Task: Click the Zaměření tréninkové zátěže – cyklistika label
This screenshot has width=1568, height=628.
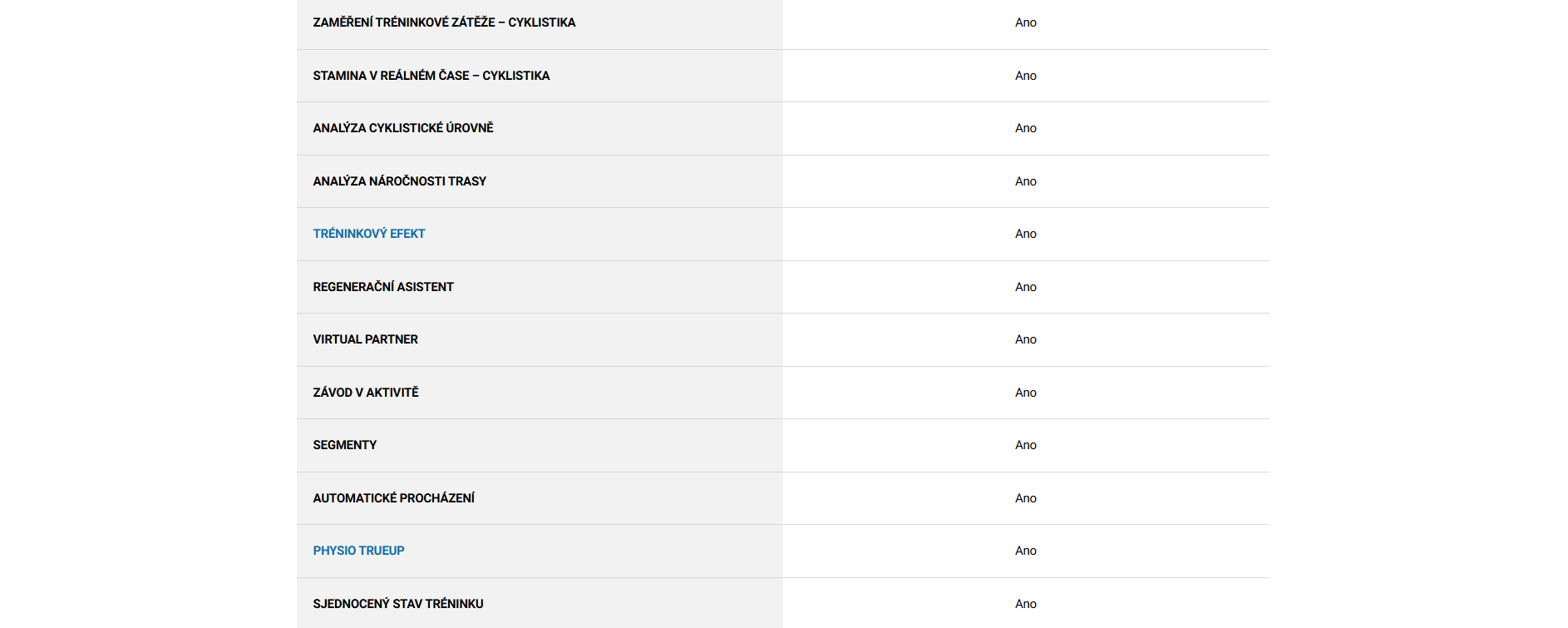Action: (x=444, y=22)
